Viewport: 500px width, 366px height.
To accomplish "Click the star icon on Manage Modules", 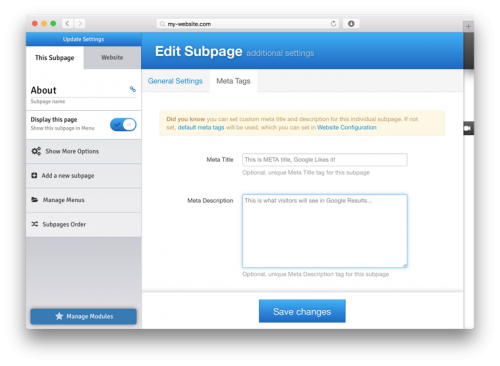I will pyautogui.click(x=59, y=316).
